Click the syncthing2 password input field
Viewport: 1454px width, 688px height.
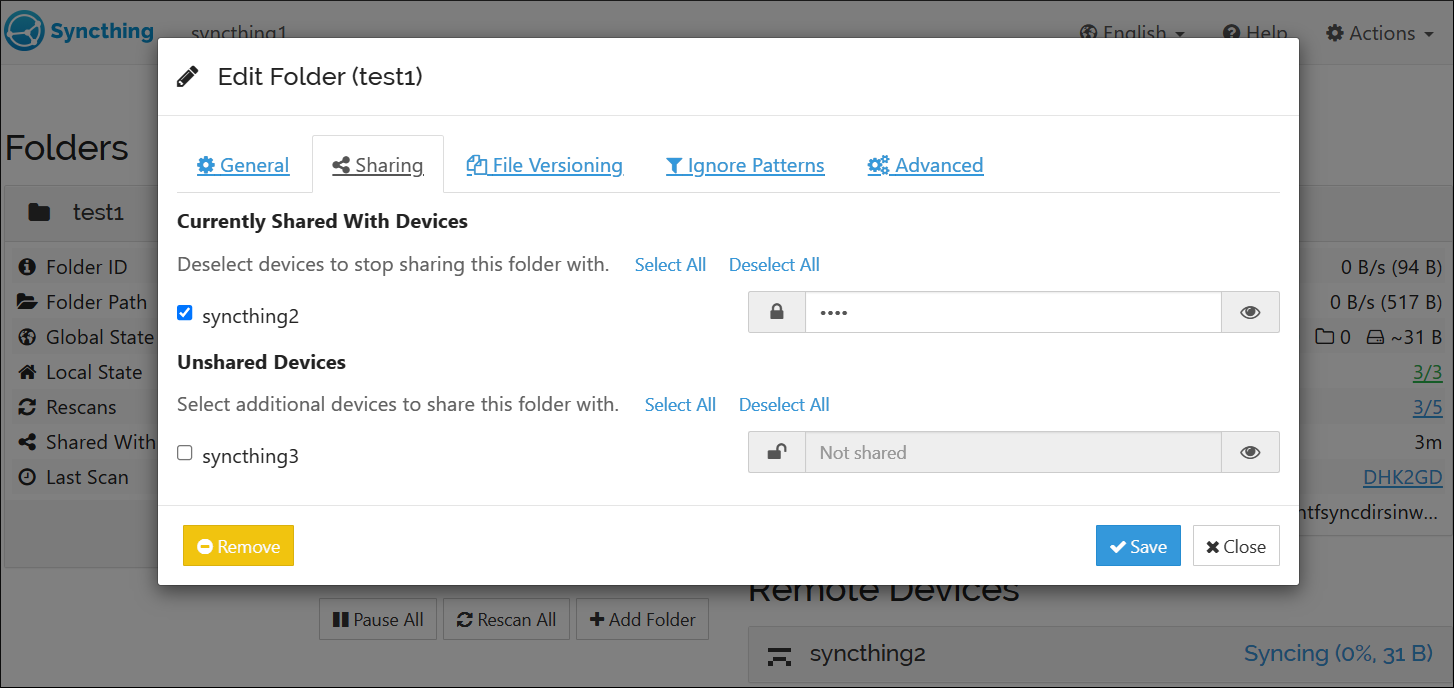[1013, 312]
